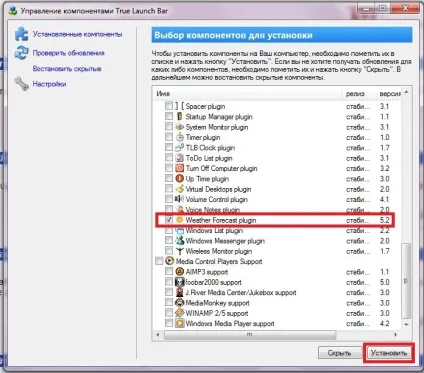The width and height of the screenshot is (424, 373).
Task: Open Настройки link
Action: pyautogui.click(x=49, y=84)
